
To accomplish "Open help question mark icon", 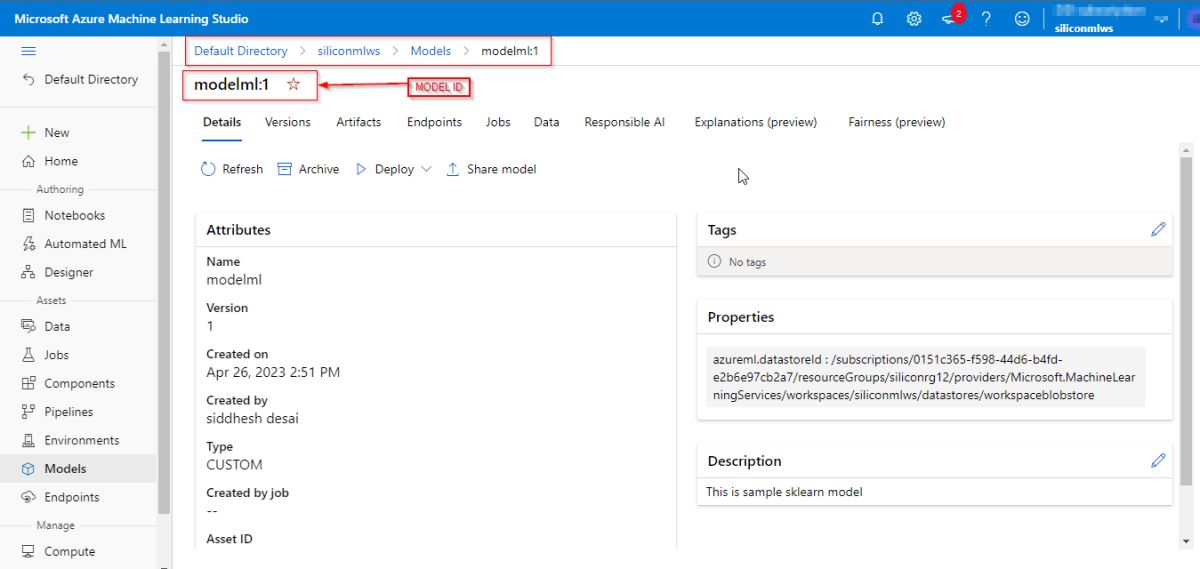I will click(986, 18).
